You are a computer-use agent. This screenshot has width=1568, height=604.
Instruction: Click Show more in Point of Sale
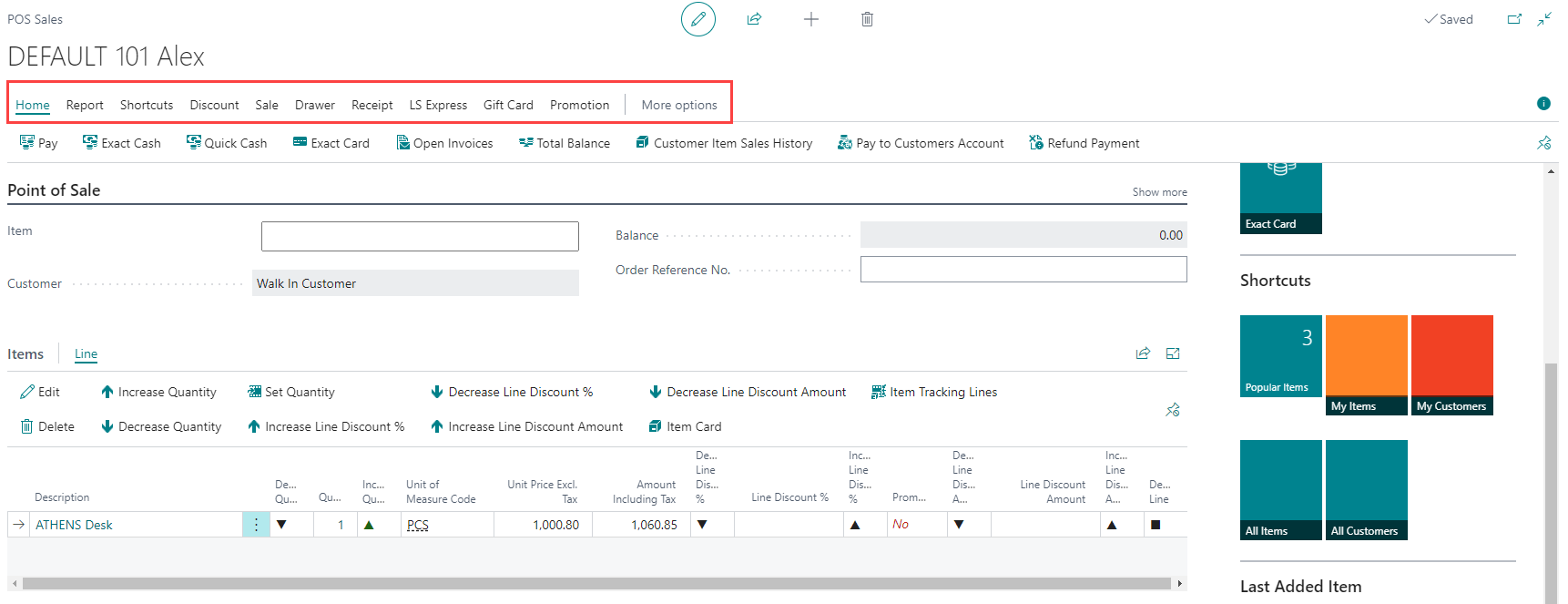1159,192
